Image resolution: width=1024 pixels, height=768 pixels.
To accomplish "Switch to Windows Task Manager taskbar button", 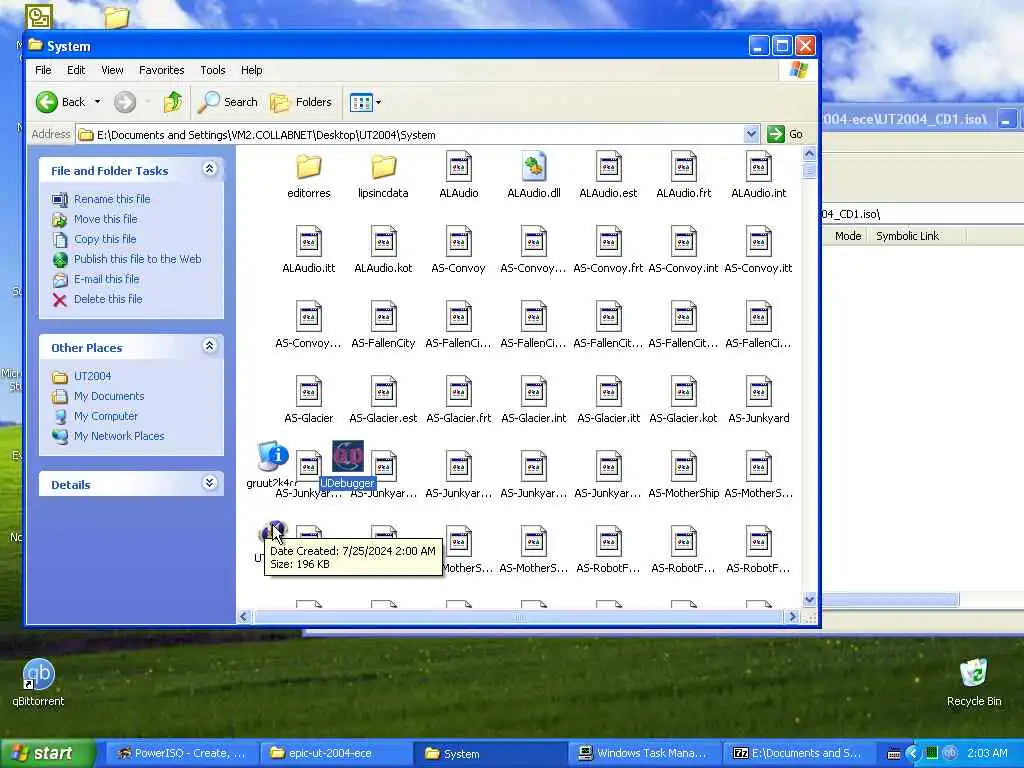I will (645, 753).
